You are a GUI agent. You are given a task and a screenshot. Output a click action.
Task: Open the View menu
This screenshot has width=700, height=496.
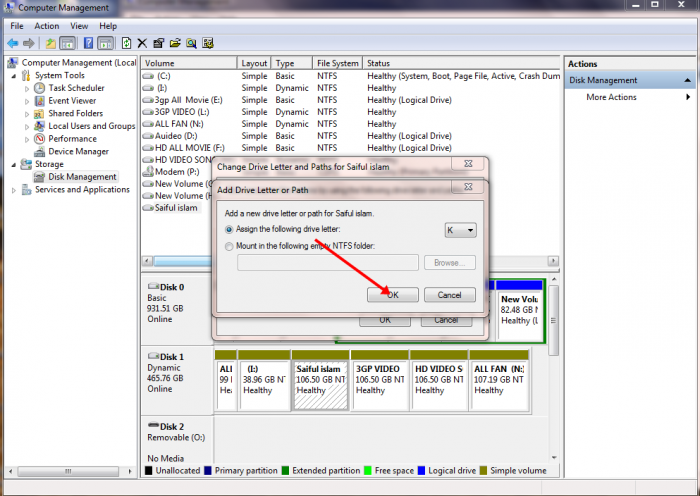[x=79, y=26]
